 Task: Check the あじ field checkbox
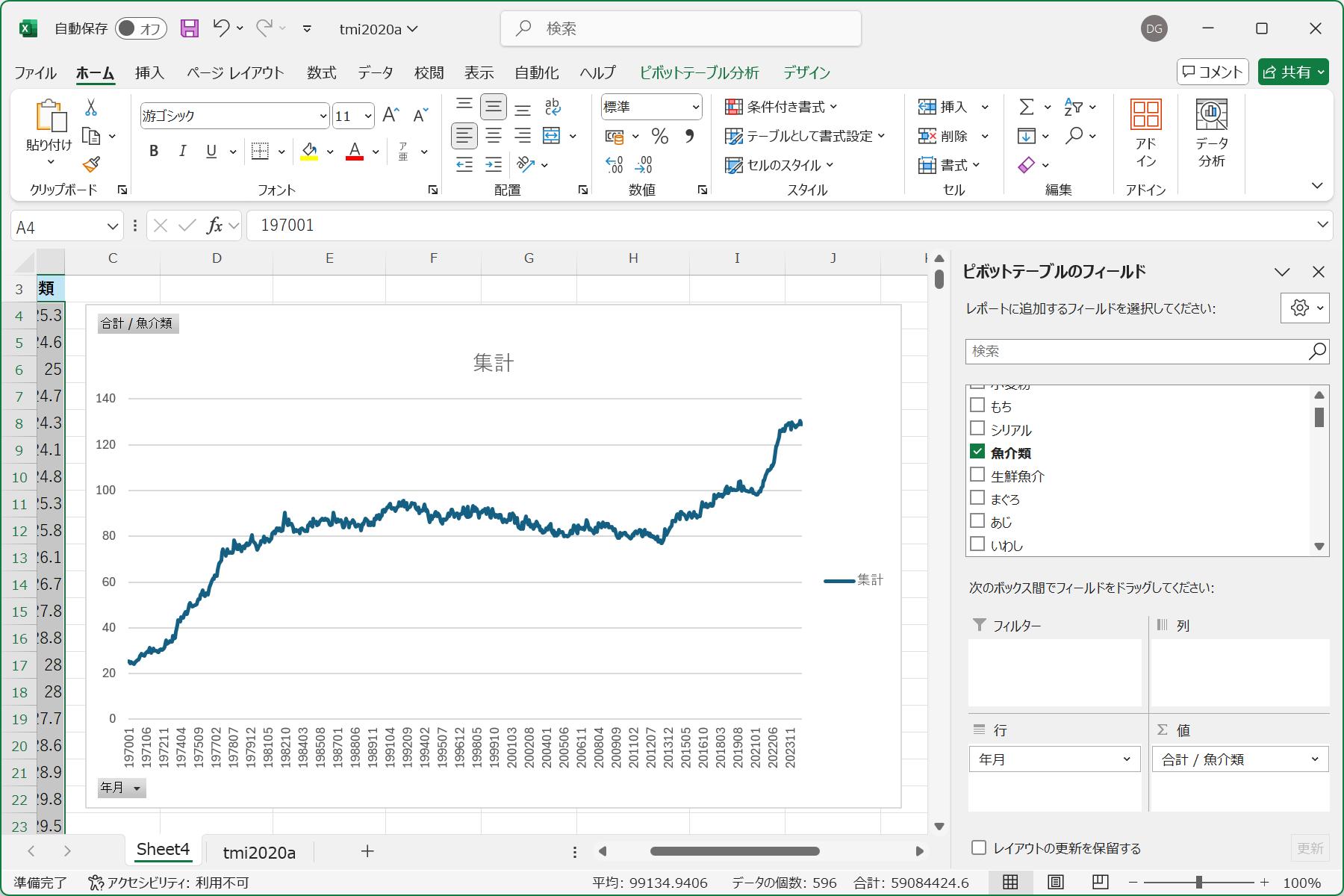click(x=977, y=521)
